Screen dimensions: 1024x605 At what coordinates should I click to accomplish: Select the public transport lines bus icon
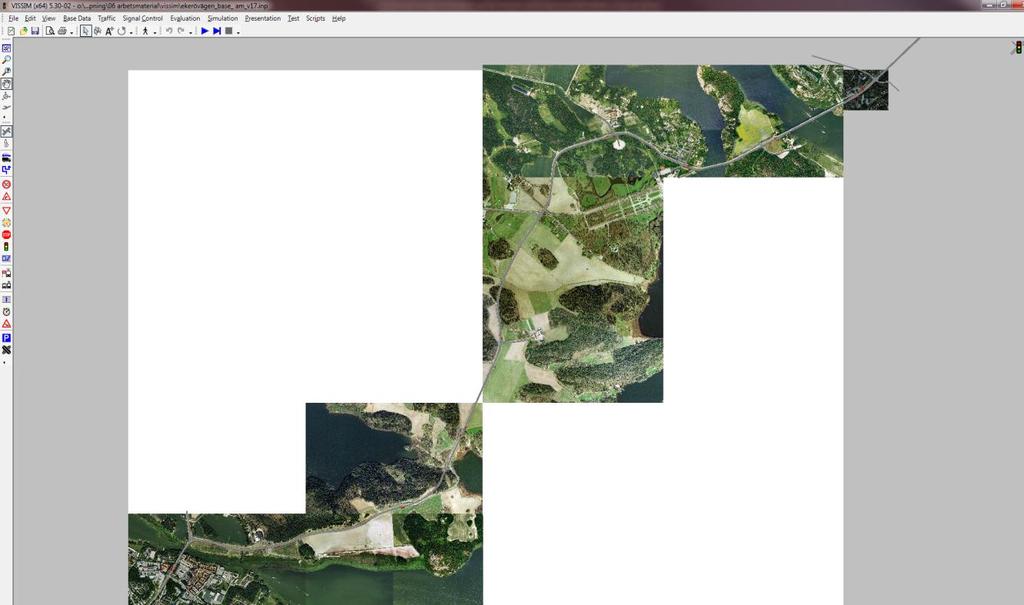click(7, 286)
